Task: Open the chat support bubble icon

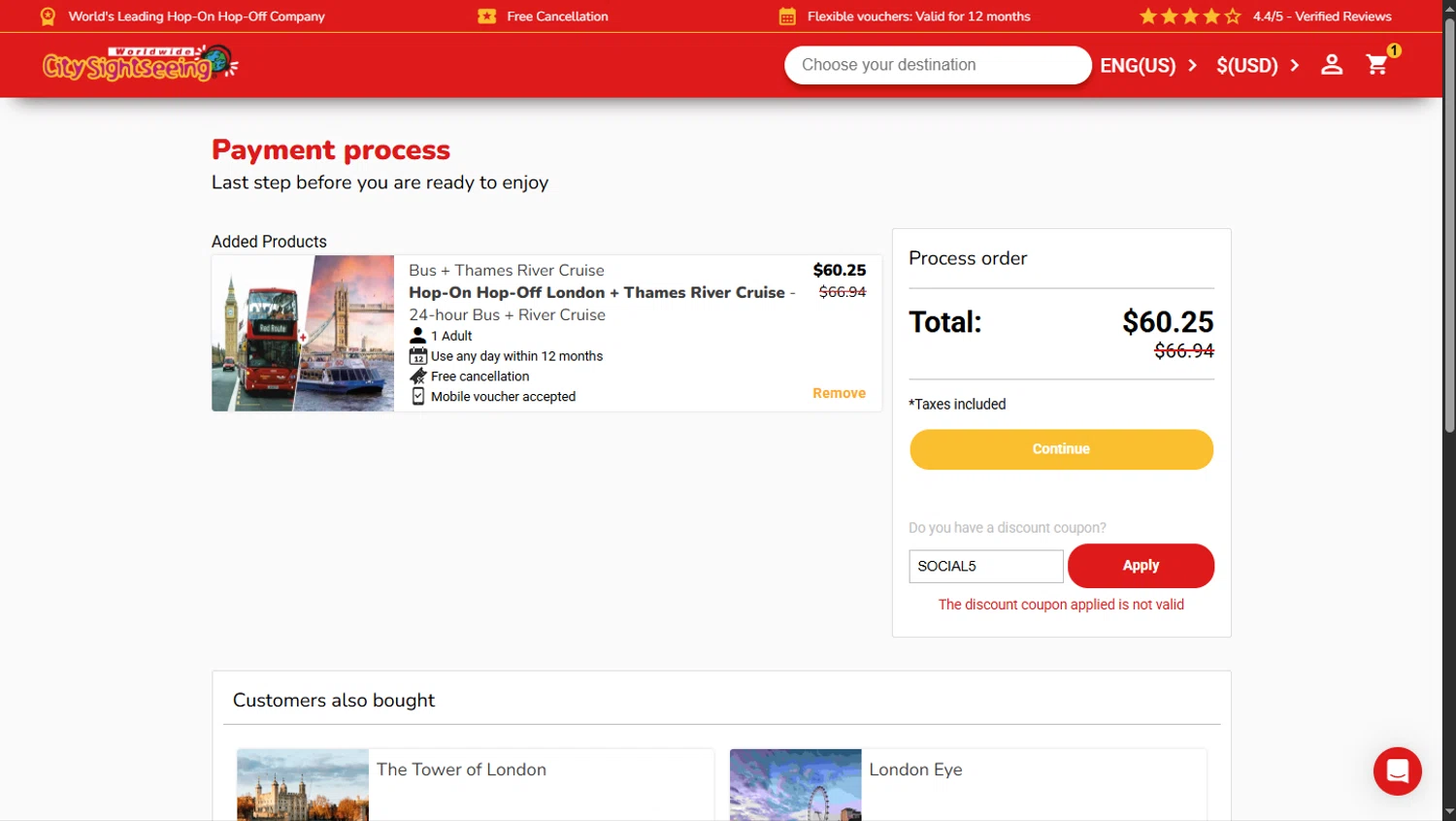Action: tap(1397, 772)
